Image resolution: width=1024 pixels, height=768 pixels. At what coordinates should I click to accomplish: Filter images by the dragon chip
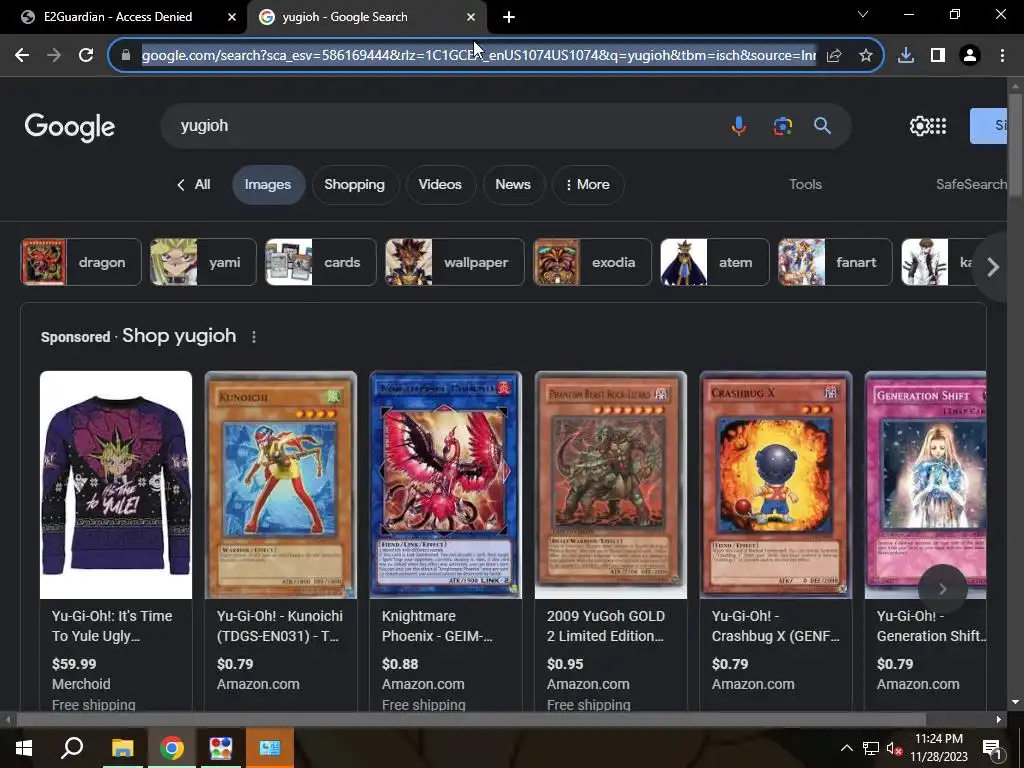81,263
